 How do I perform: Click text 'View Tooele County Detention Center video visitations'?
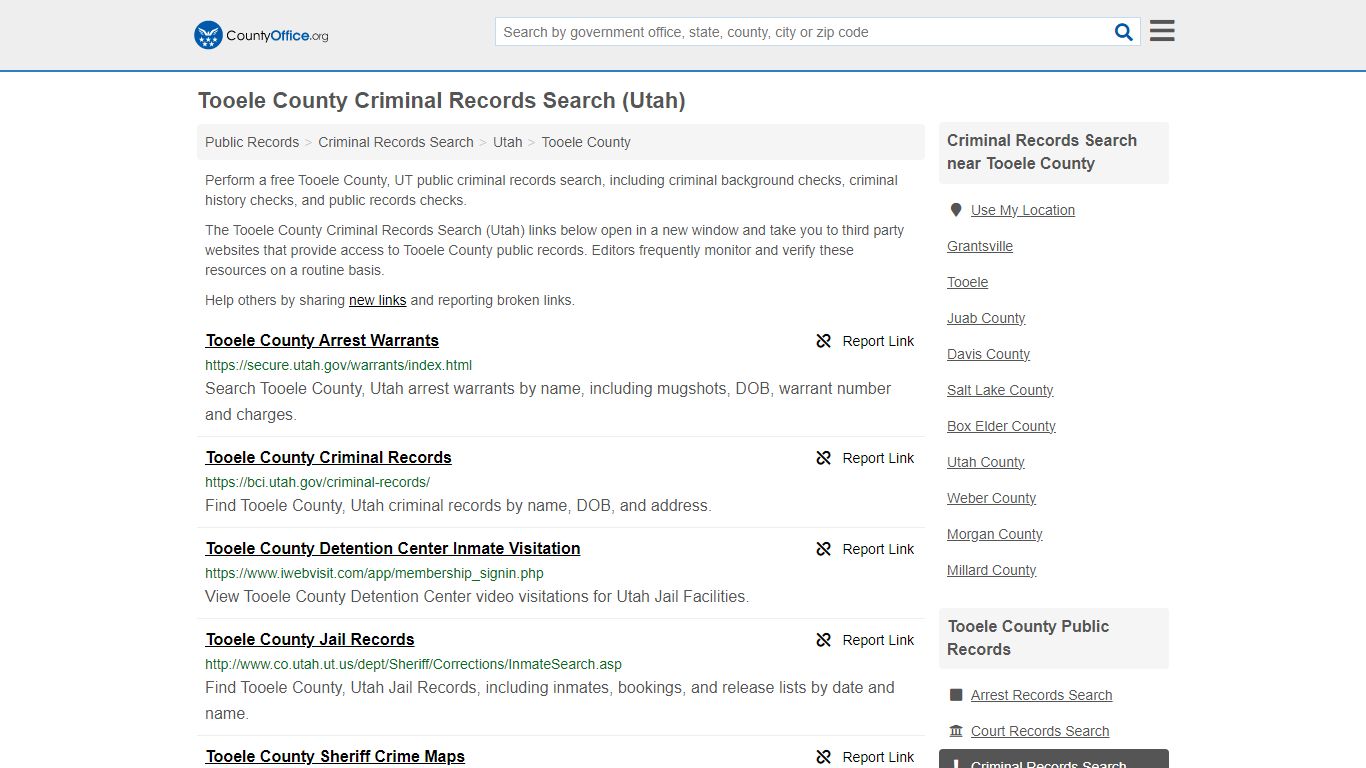coord(477,597)
